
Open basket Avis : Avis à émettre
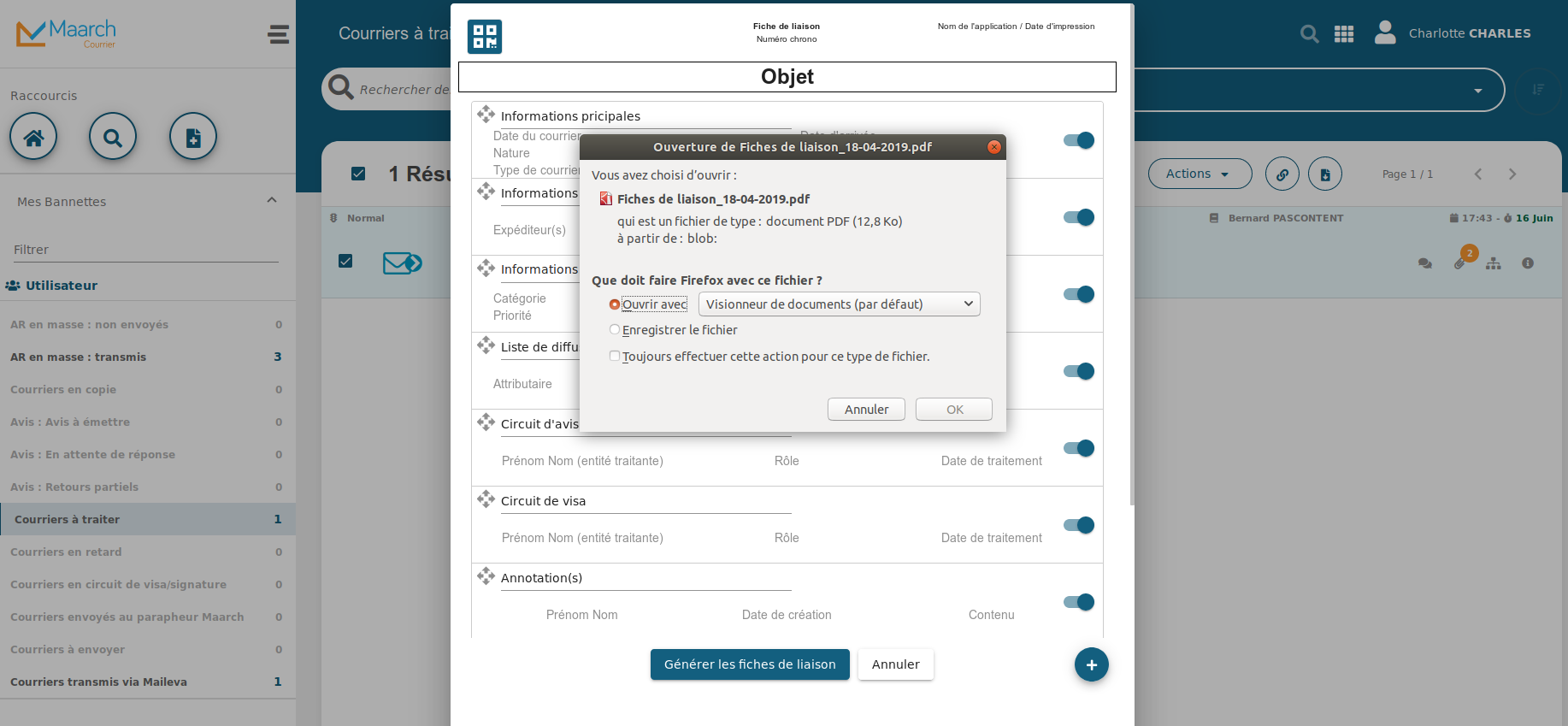coord(148,422)
